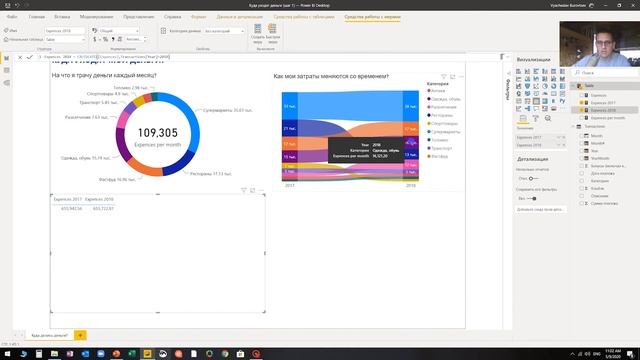Toggle the keep all filters switch

point(532,198)
